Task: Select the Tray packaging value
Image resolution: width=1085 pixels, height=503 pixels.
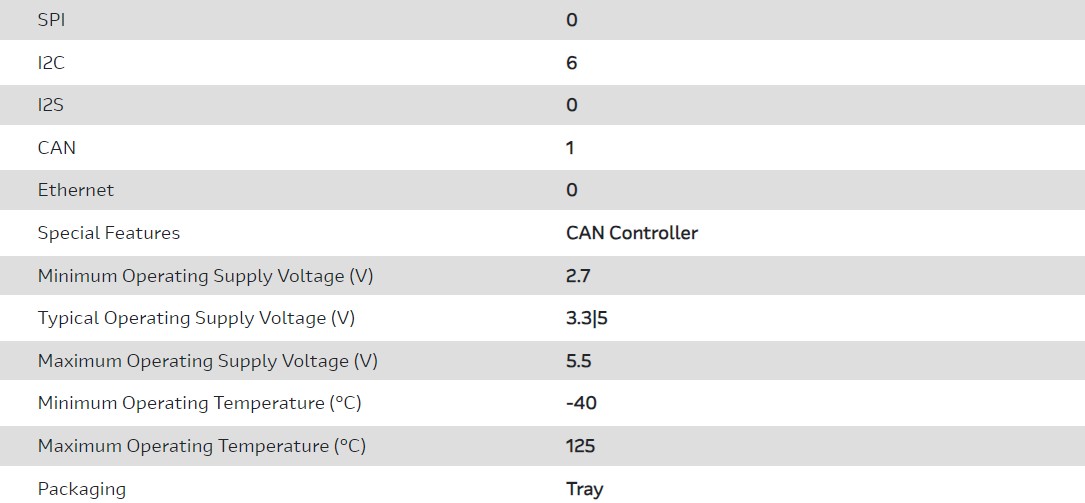Action: (x=585, y=489)
